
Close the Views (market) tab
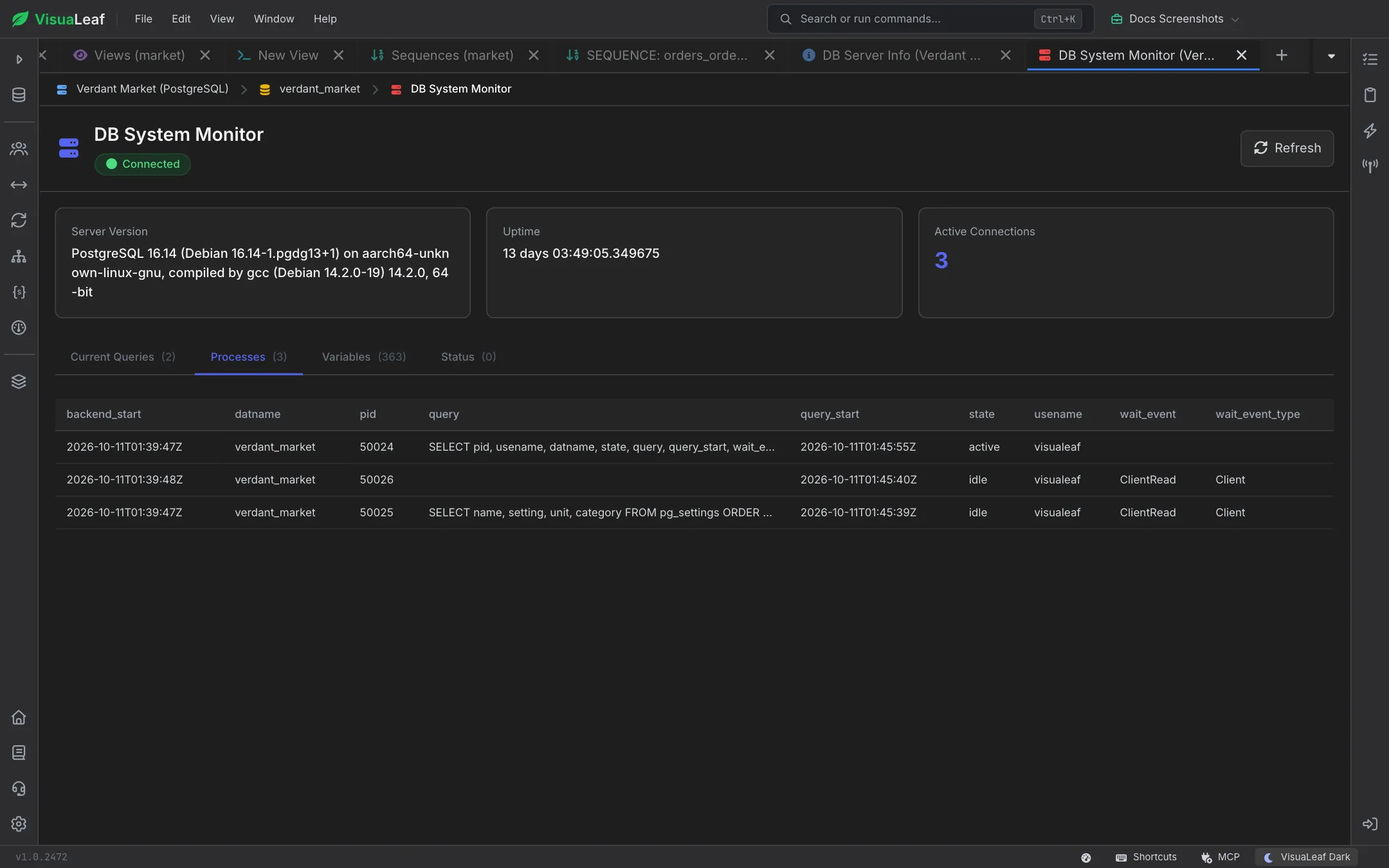coord(205,55)
